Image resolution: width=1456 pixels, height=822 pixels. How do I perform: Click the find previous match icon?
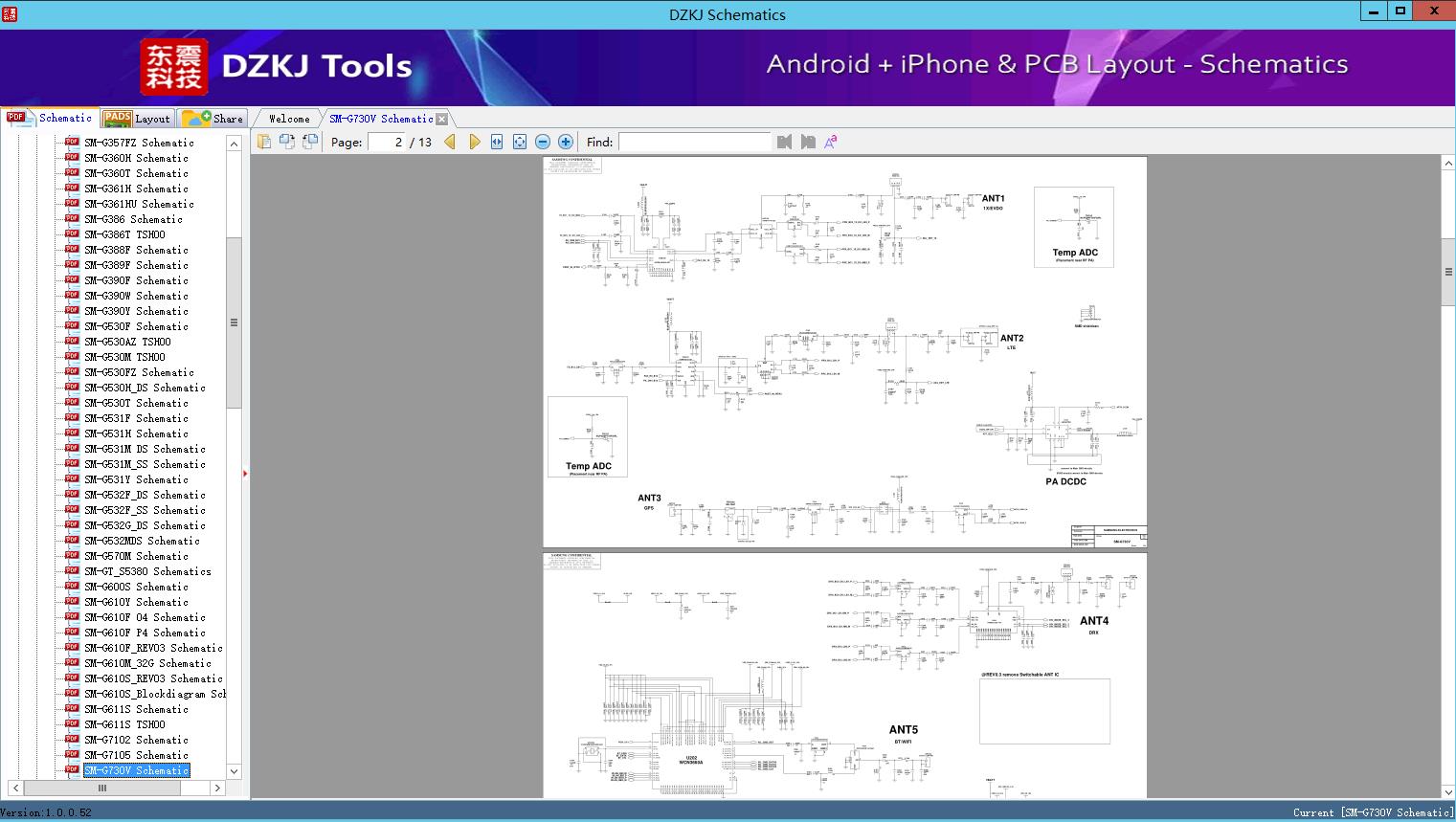(x=785, y=142)
